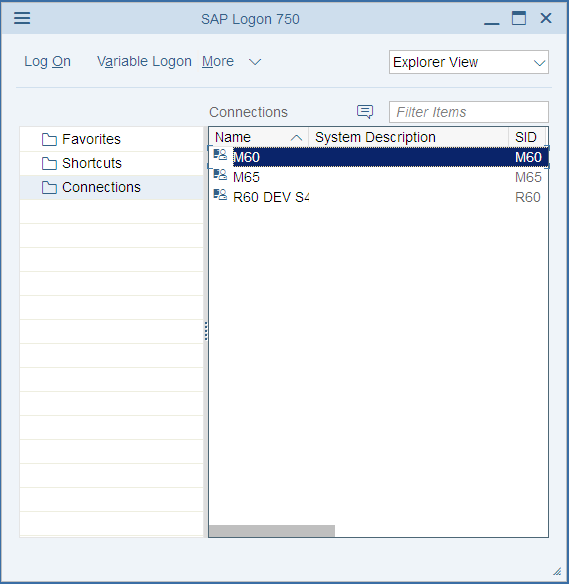Click the M60 SID cell

pos(528,157)
